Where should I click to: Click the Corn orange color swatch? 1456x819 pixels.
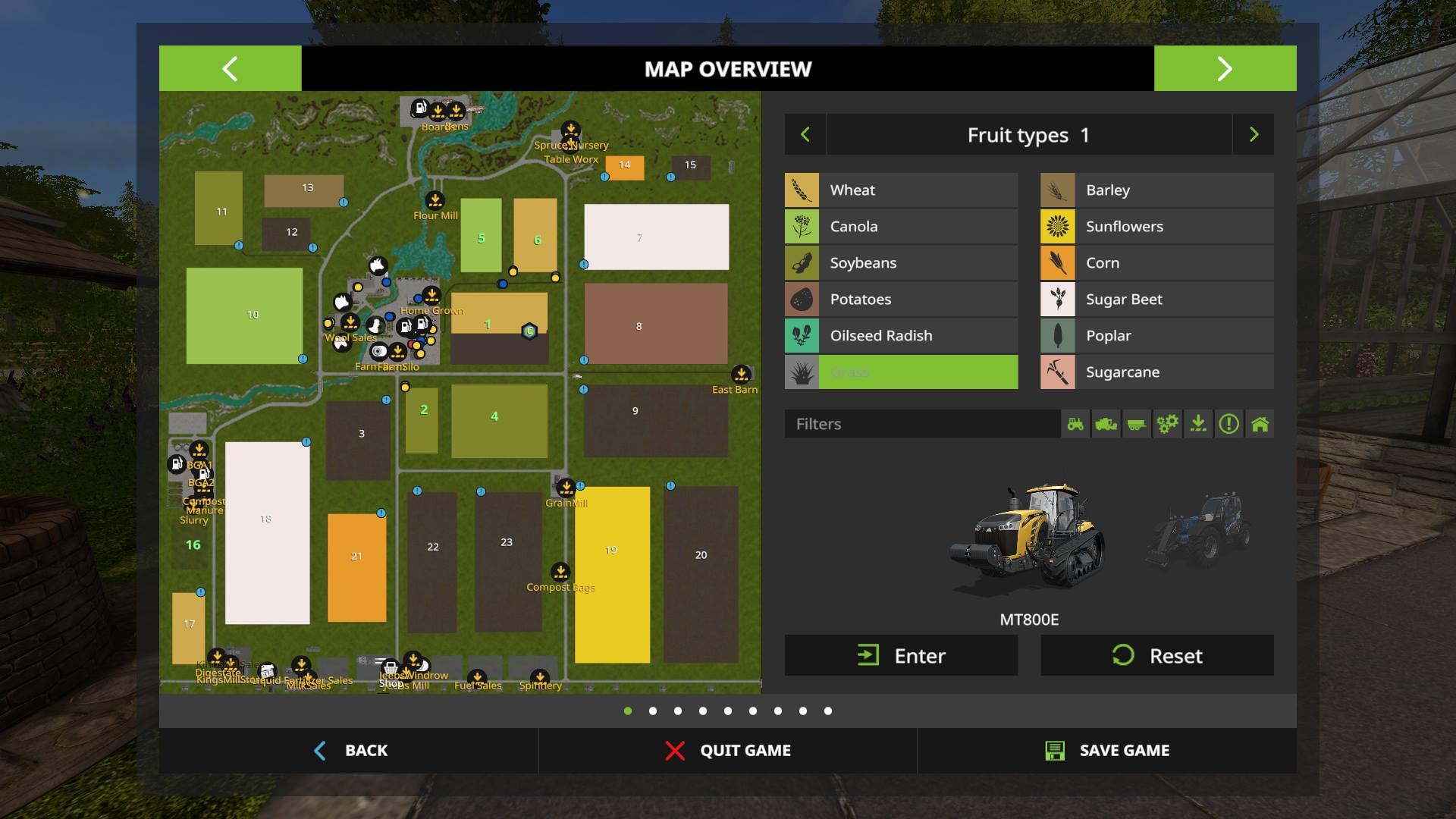(x=1057, y=263)
